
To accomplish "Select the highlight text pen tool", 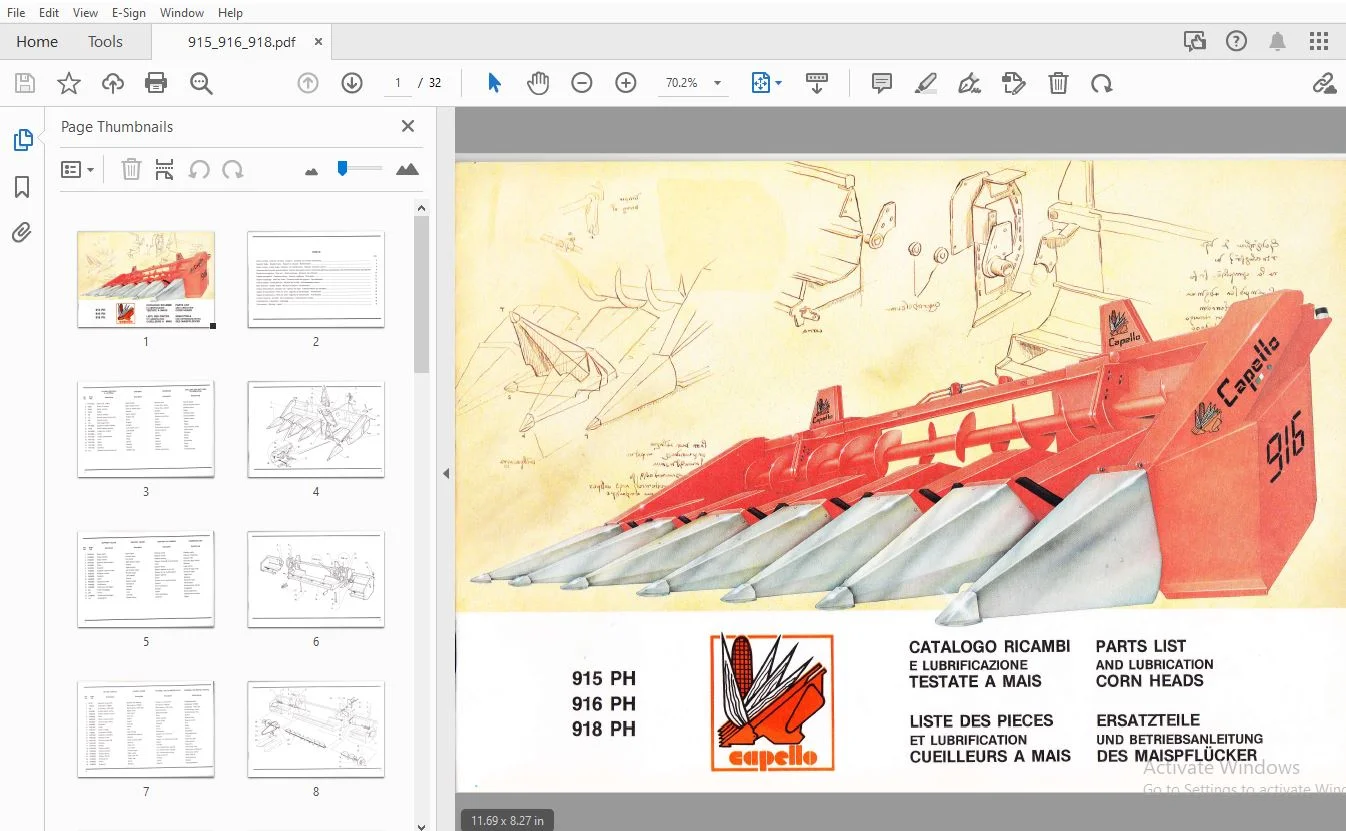I will 926,83.
